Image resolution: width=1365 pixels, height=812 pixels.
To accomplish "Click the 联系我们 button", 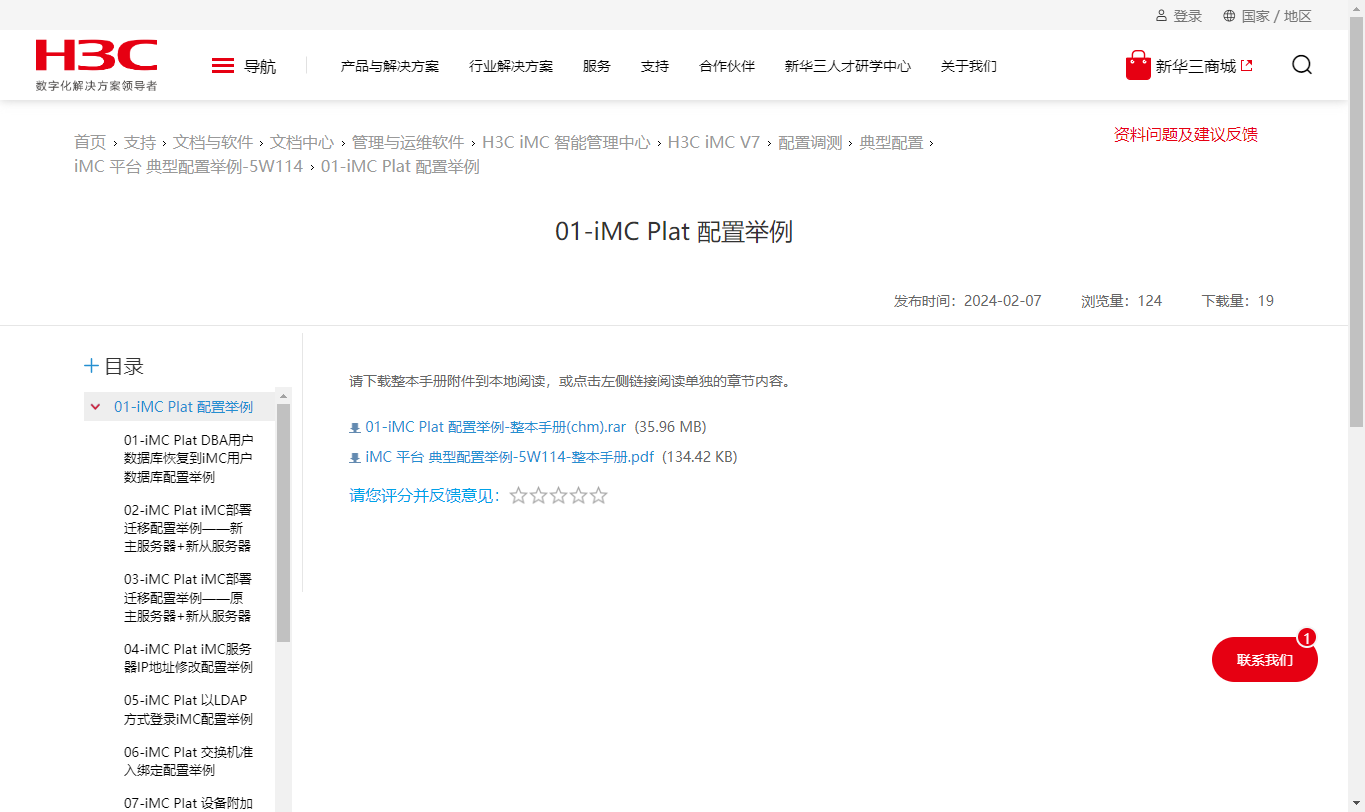I will [1265, 660].
